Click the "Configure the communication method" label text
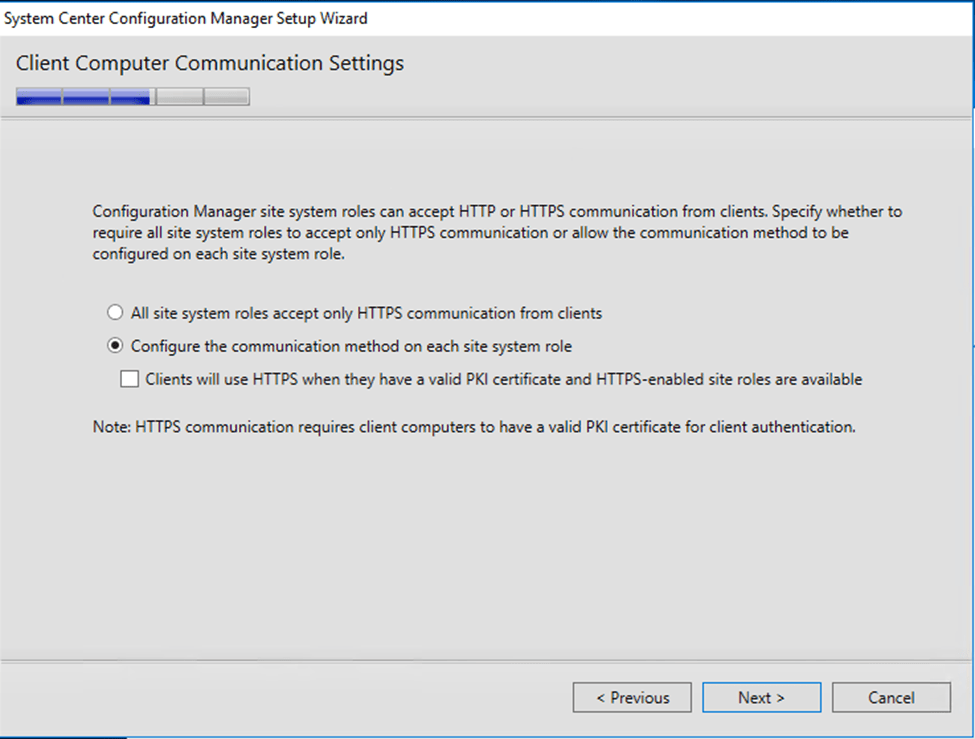975x739 pixels. (x=351, y=346)
